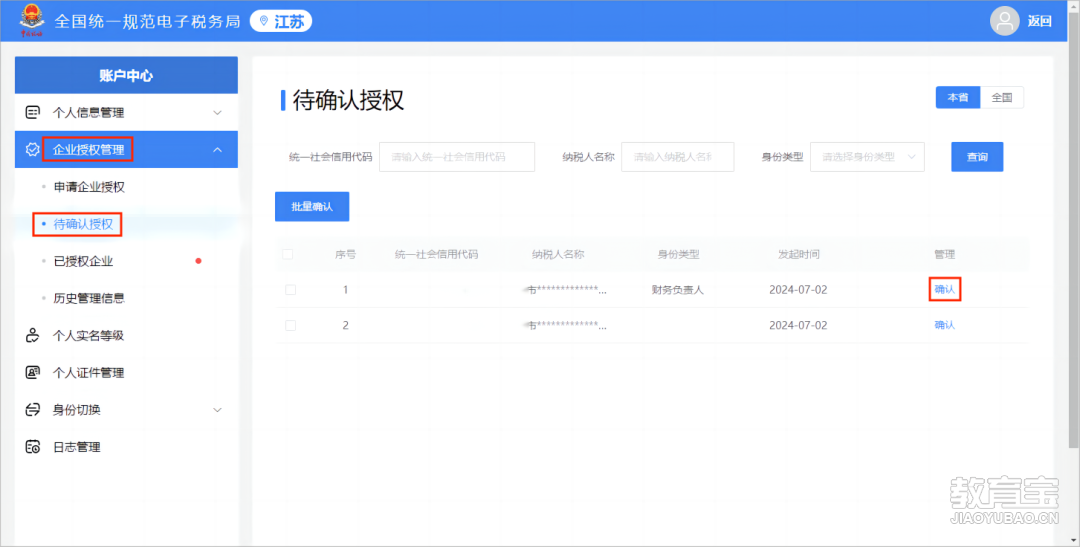This screenshot has width=1080, height=547.
Task: Click the 身份切换 swap icon
Action: (32, 410)
